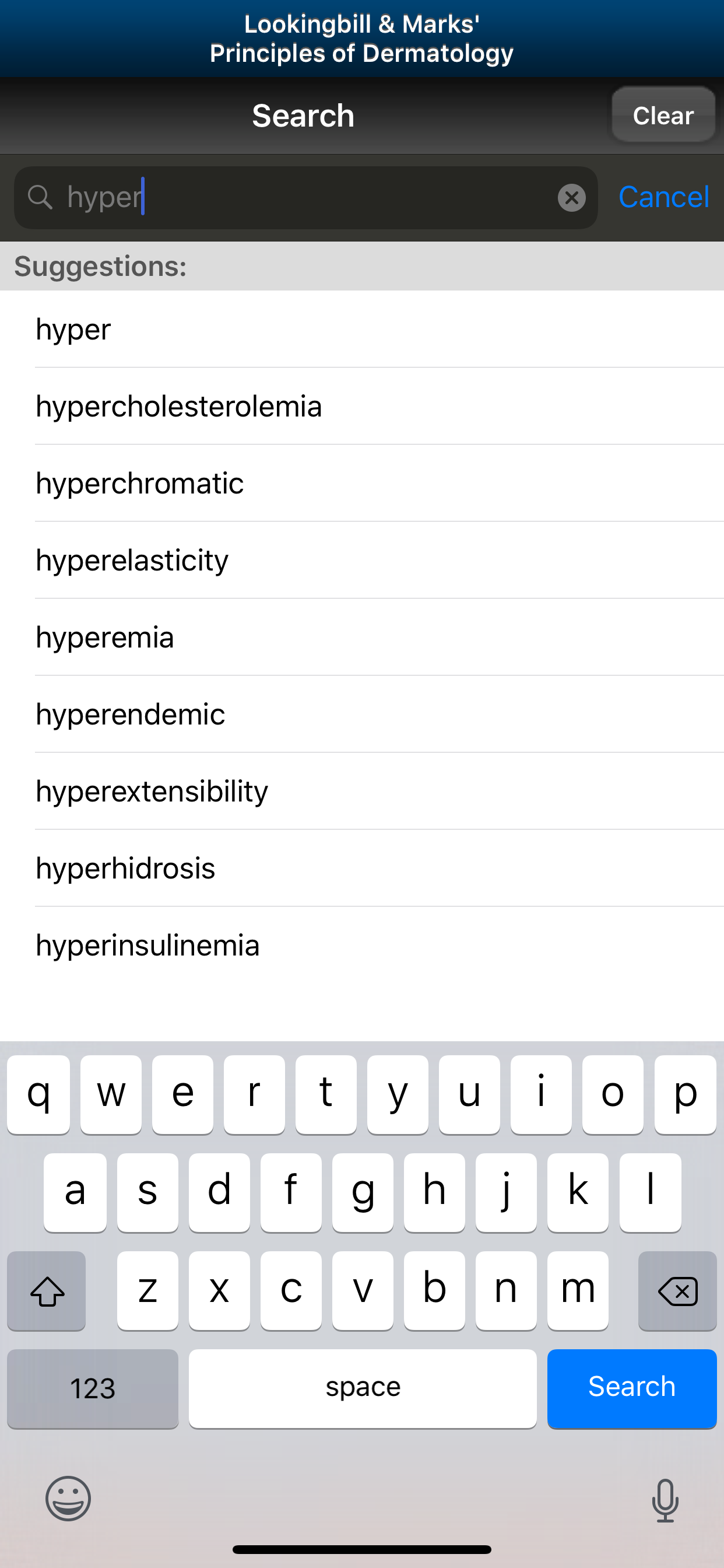Select the hyperextensibility suggestion
The height and width of the screenshot is (1568, 724).
(152, 792)
